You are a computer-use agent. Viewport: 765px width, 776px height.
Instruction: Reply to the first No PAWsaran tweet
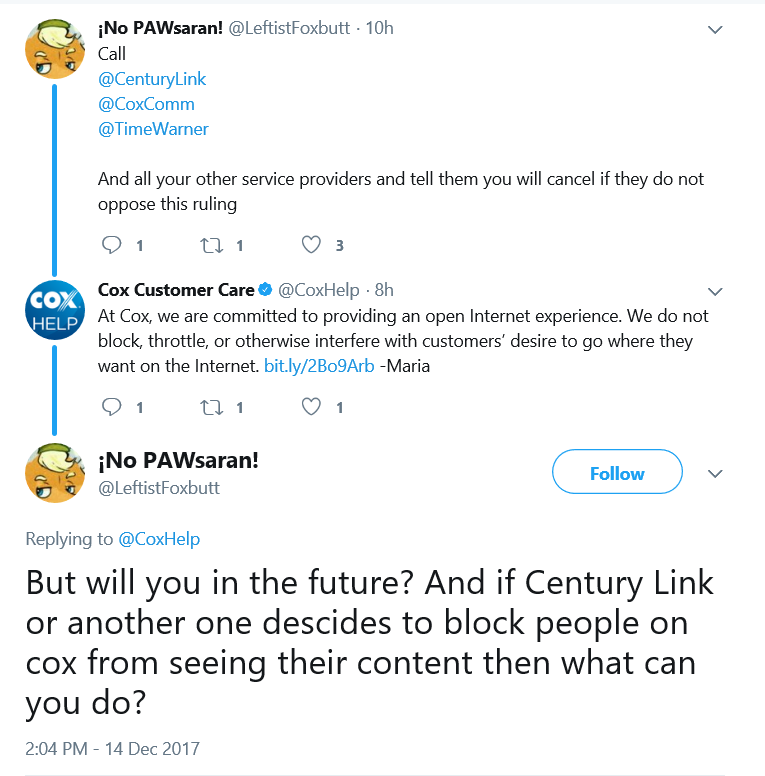pos(112,244)
